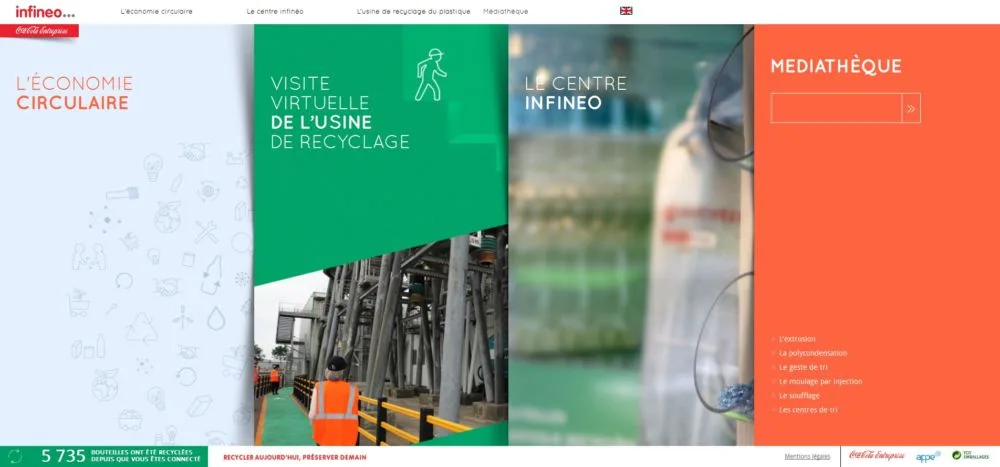The height and width of the screenshot is (467, 1000).
Task: Open the Le geste de tri link
Action: pyautogui.click(x=804, y=367)
